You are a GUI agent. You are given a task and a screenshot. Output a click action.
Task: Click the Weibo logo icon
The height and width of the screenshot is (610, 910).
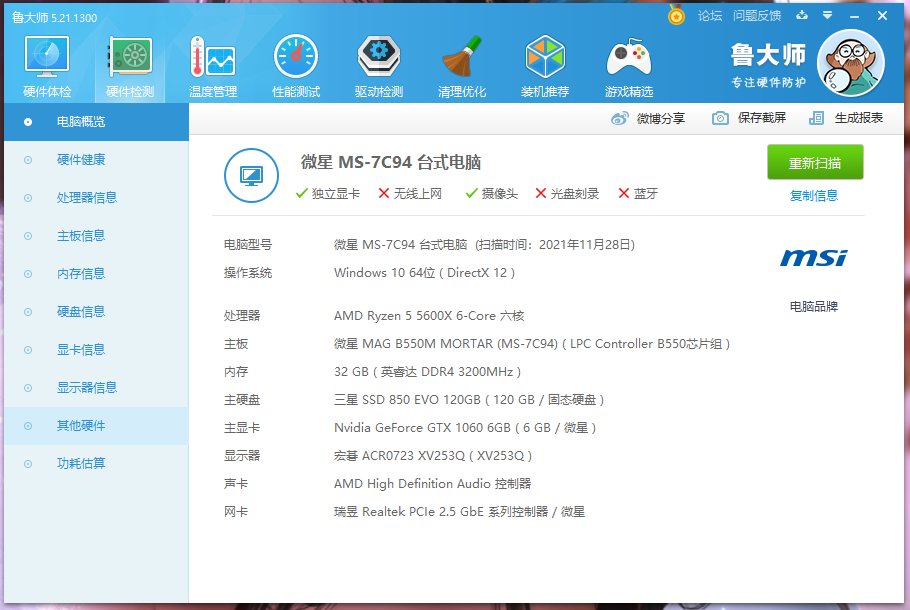619,118
